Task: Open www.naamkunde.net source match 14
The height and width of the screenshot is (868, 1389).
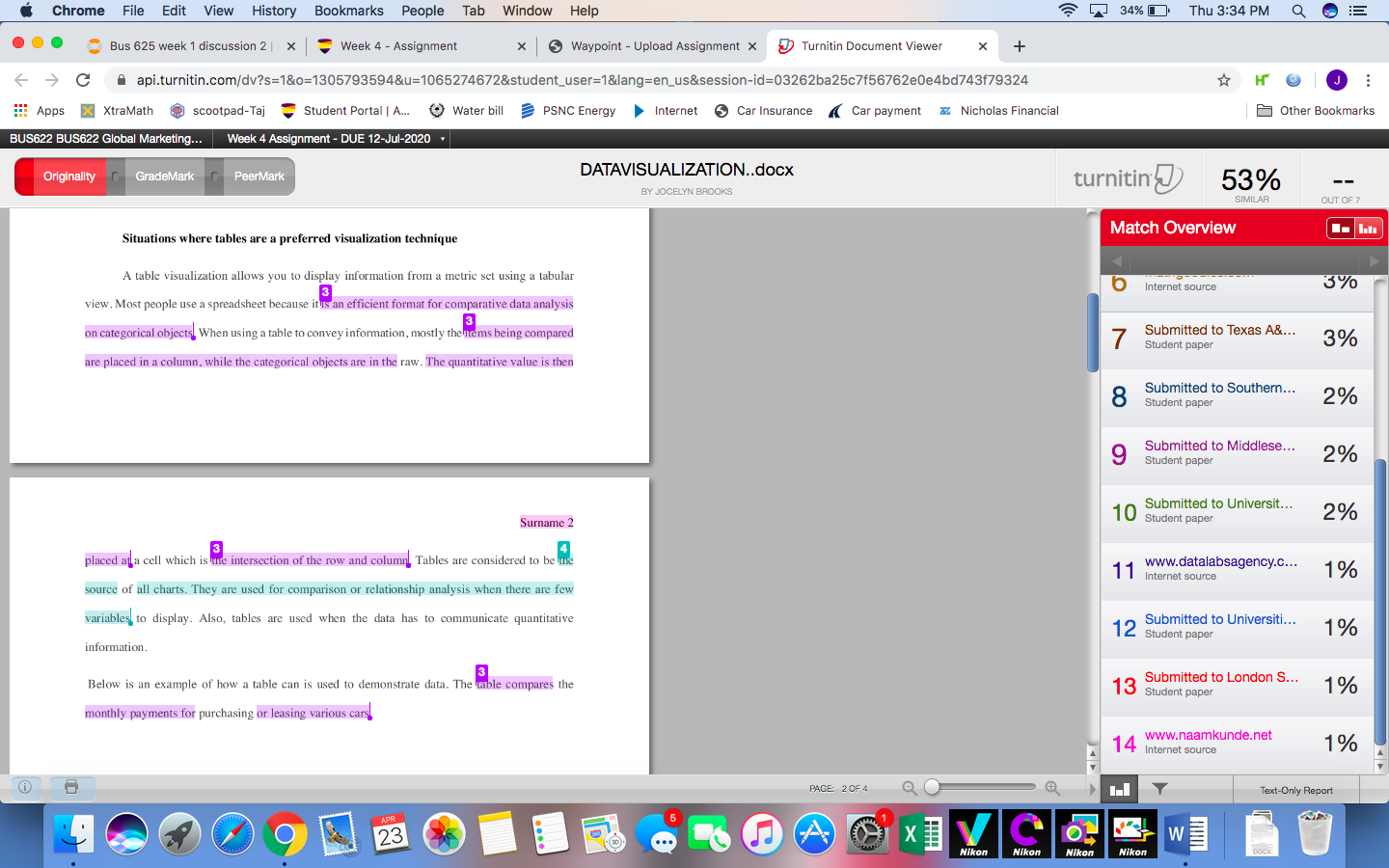Action: tap(1238, 745)
